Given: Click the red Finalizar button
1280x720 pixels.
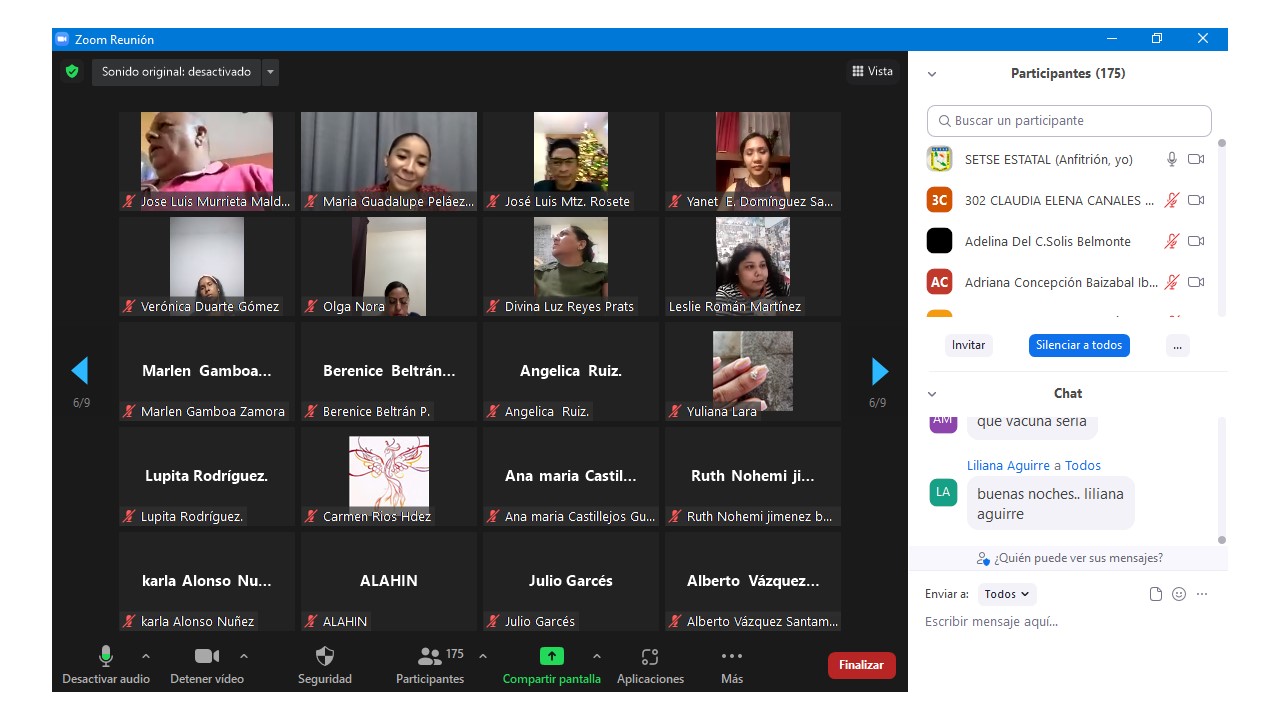Looking at the screenshot, I should pos(862,665).
